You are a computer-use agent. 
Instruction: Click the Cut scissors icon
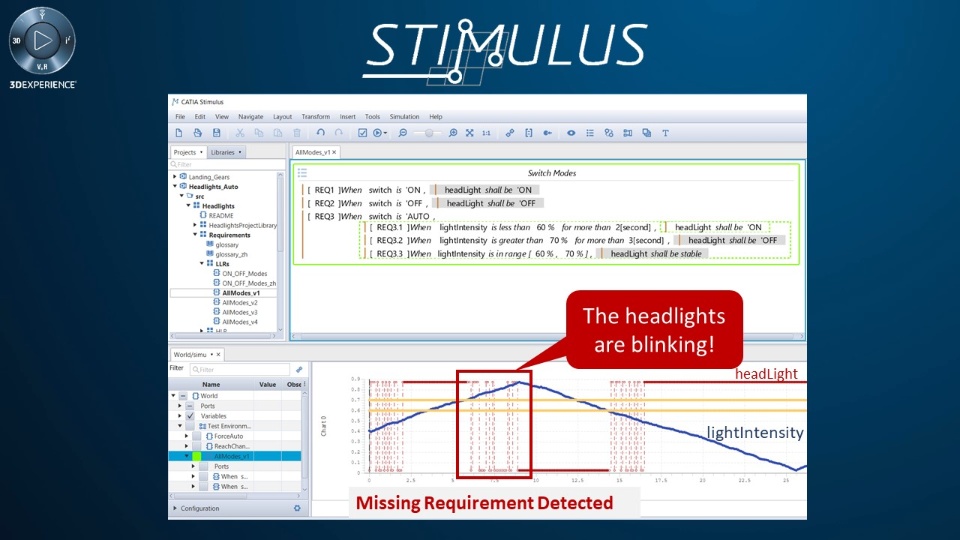coord(240,133)
